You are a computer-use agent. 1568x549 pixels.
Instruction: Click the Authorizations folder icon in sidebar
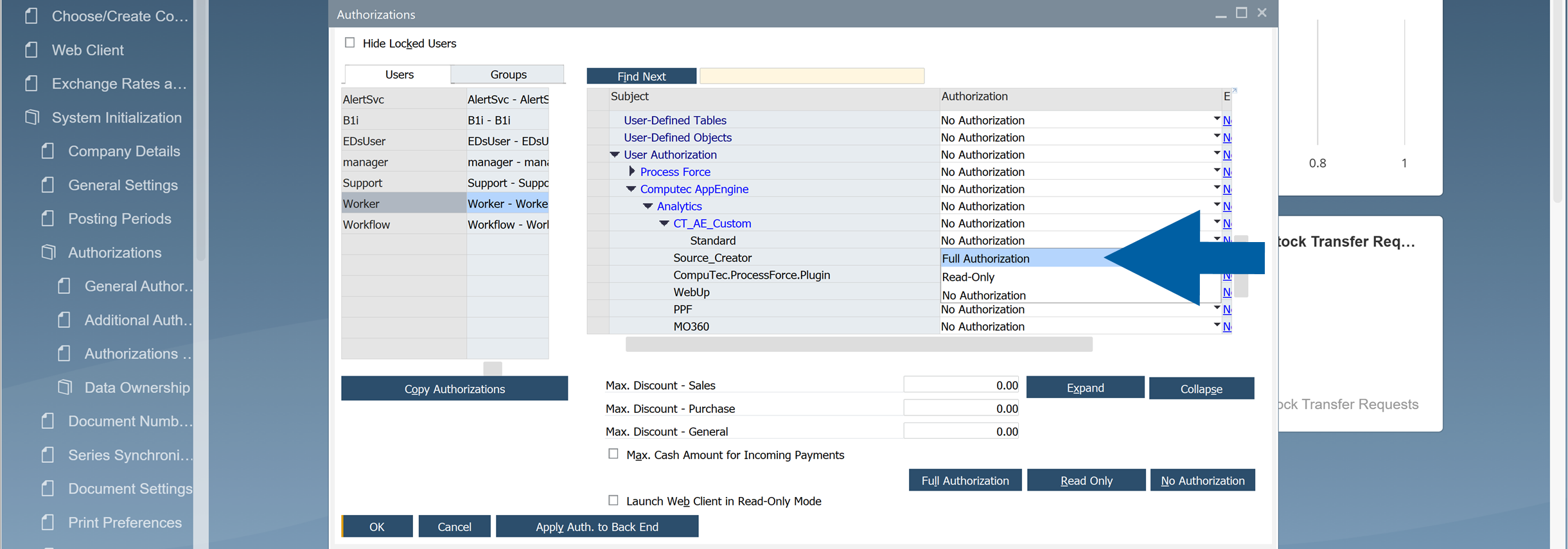point(49,252)
